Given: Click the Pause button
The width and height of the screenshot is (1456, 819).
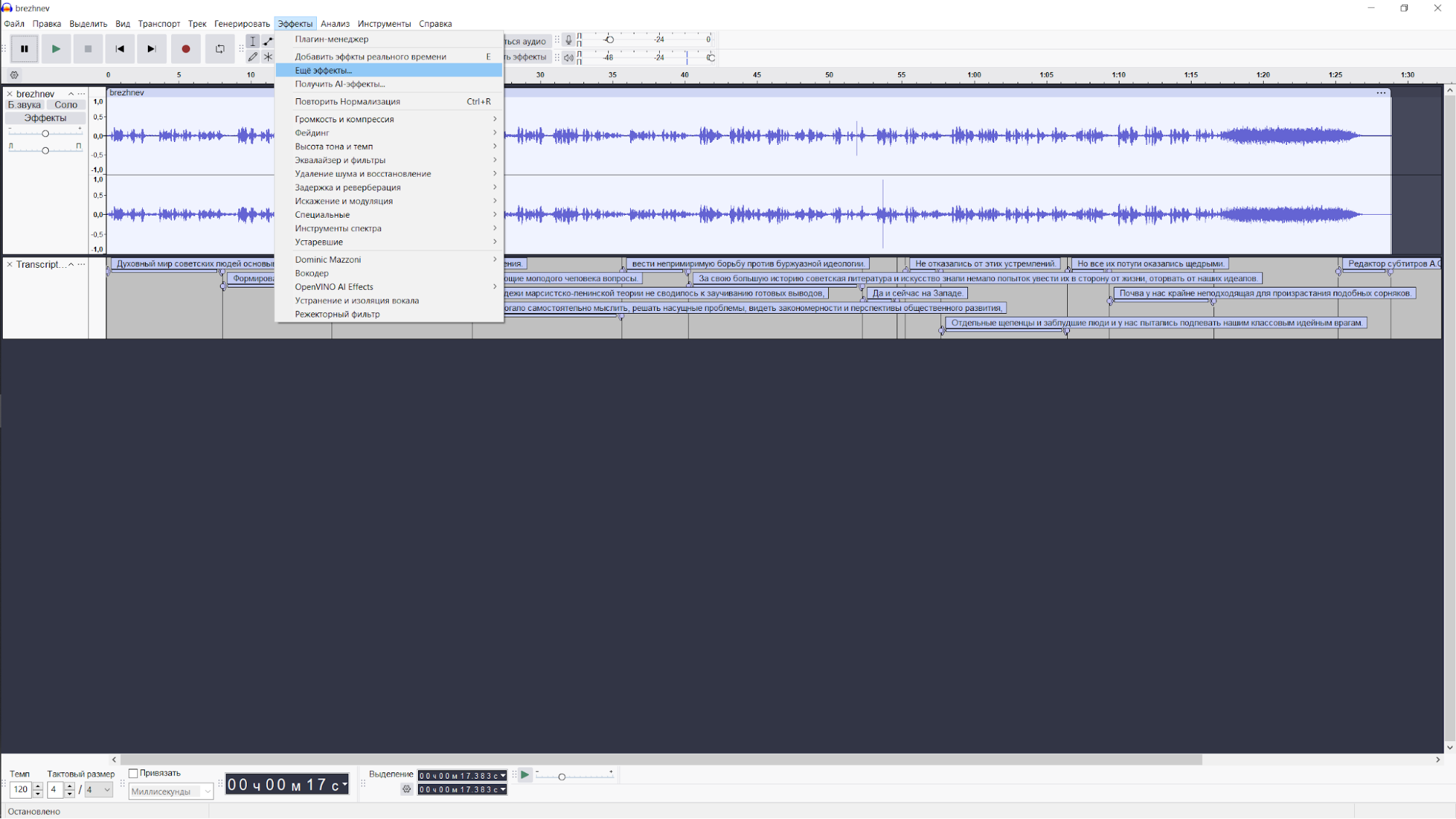Looking at the screenshot, I should (x=24, y=49).
